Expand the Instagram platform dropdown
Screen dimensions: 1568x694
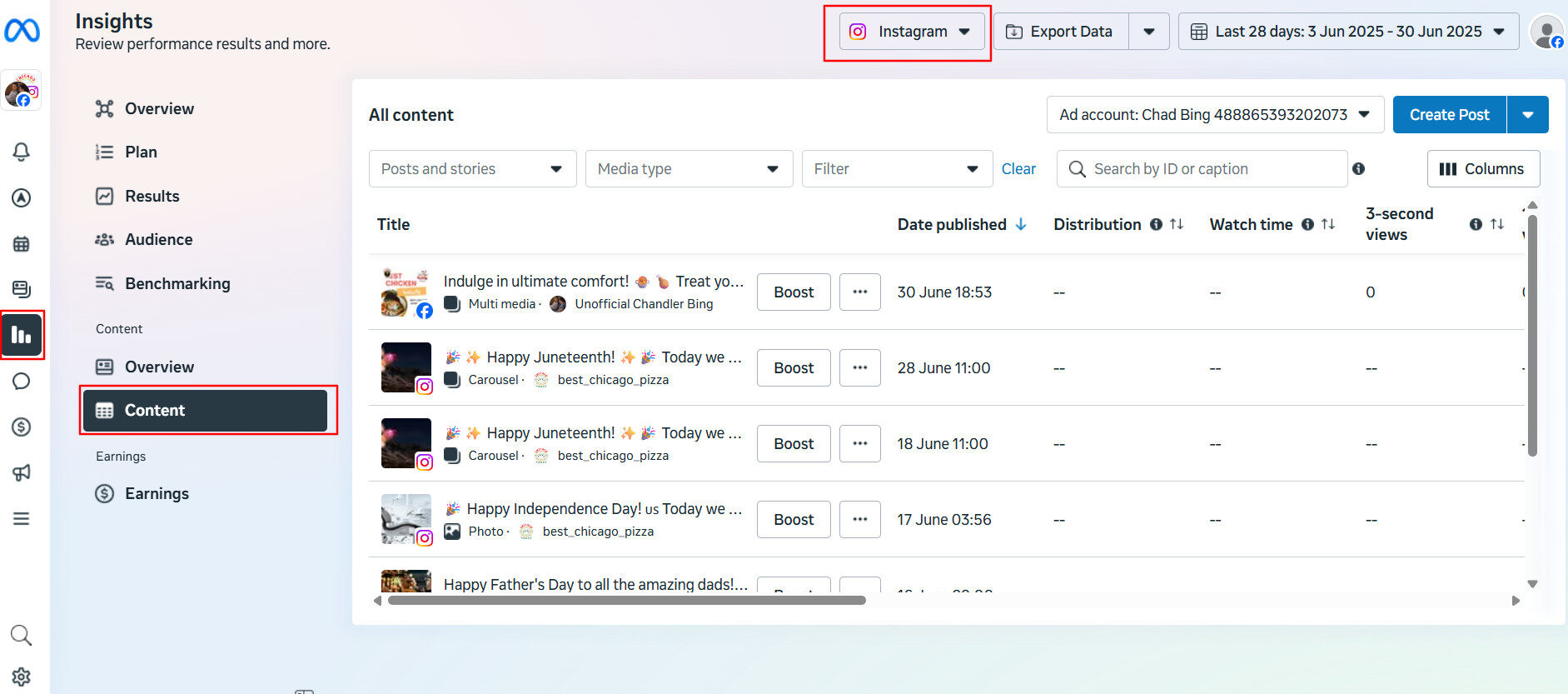(911, 32)
